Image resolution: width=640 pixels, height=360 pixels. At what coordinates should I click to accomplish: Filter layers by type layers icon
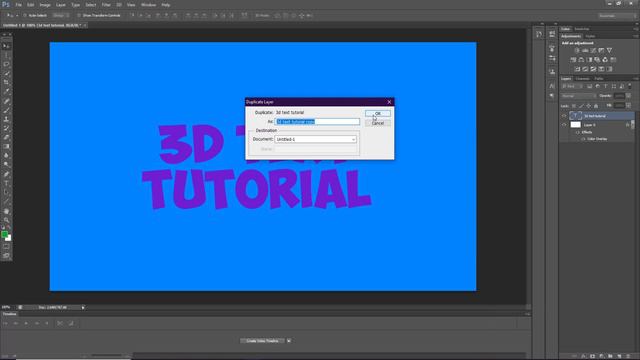coord(606,87)
